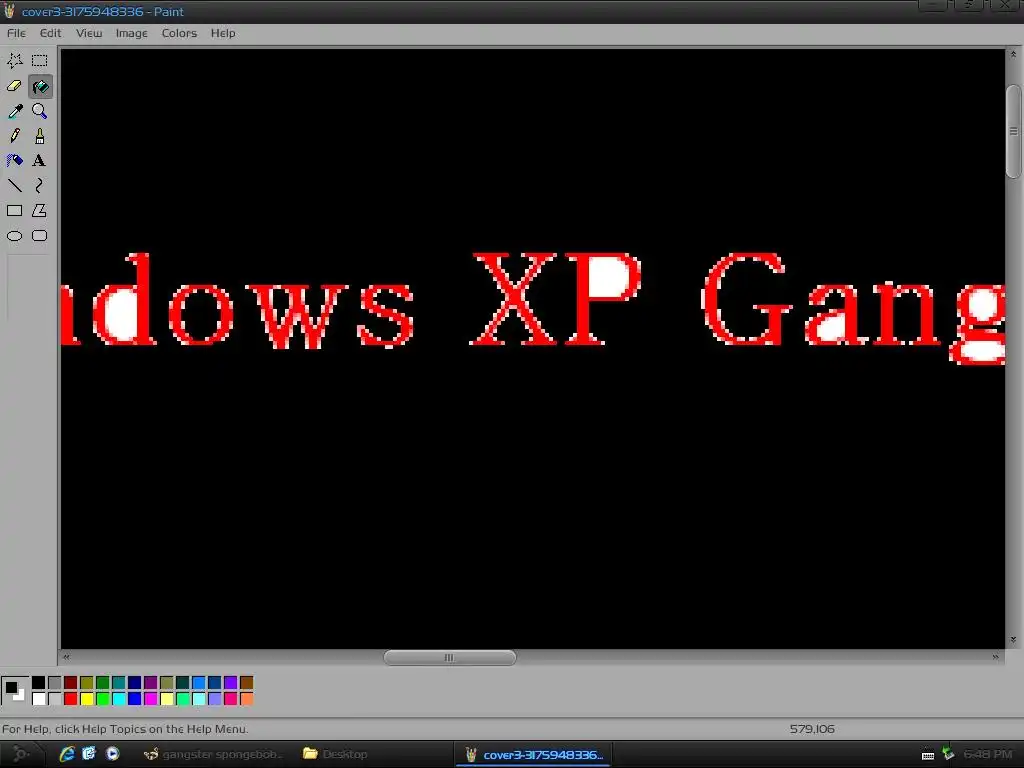Image resolution: width=1024 pixels, height=768 pixels.
Task: Activate the Fill With Color bucket tool
Action: coord(40,86)
